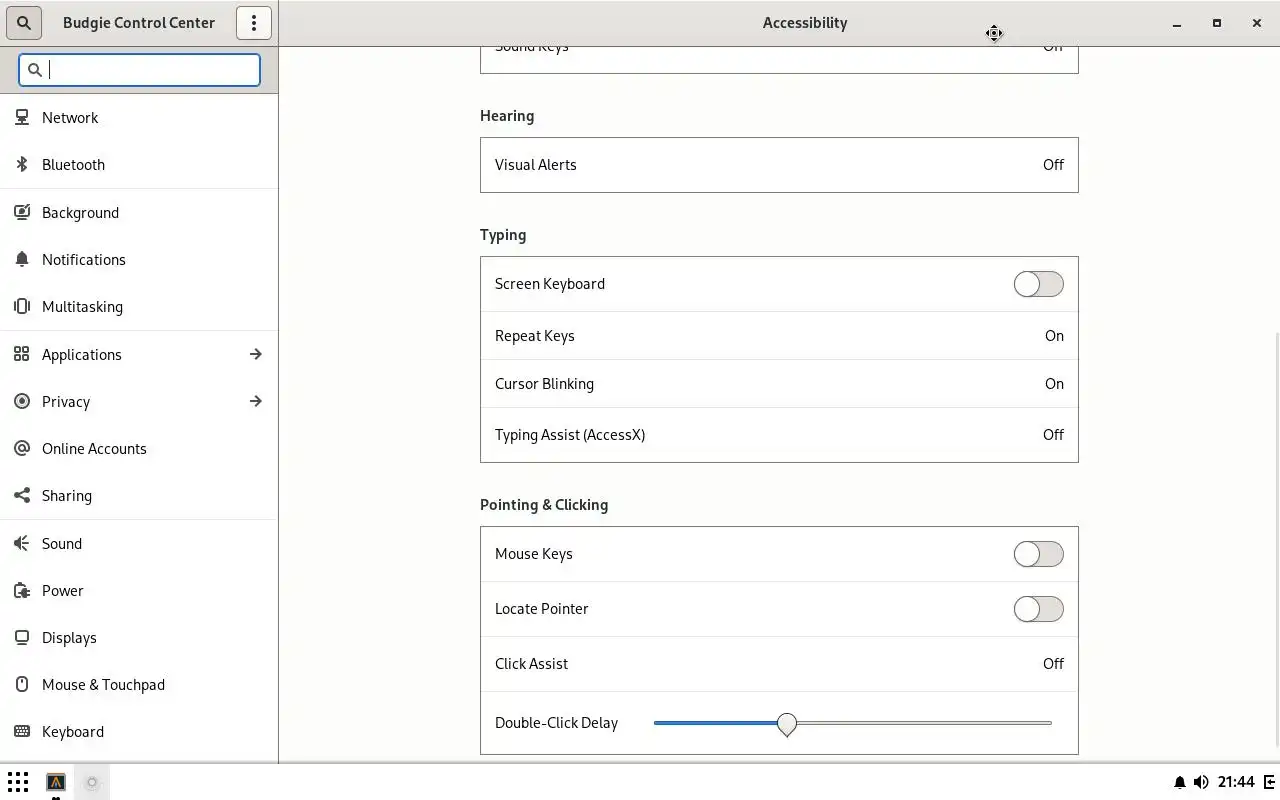Toggle the Locate Pointer switch
1280x800 pixels.
[x=1038, y=609]
